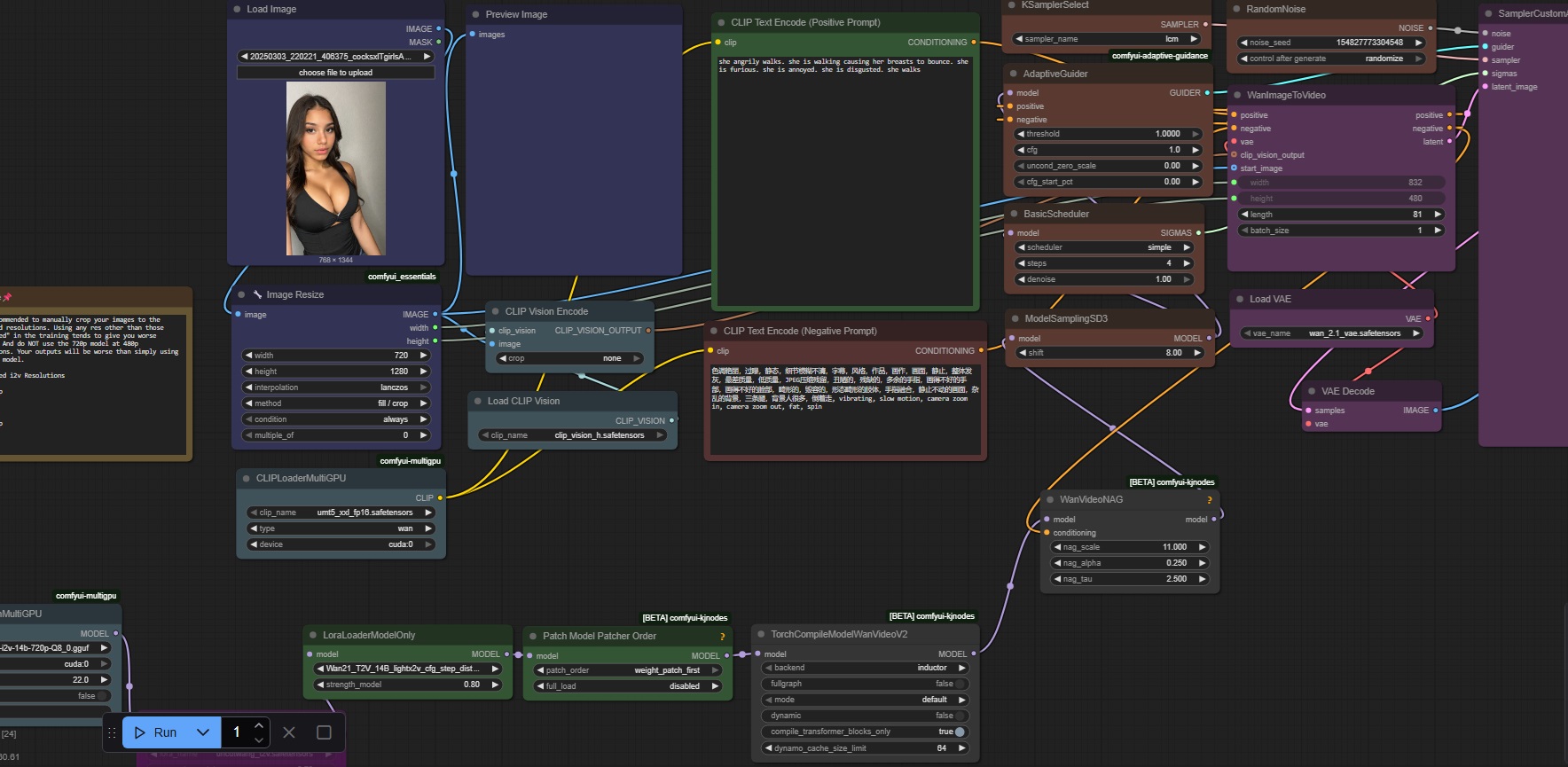Collapse the TorchCompileModelWanVideoV2 node dot
The image size is (1568, 767).
[x=762, y=634]
